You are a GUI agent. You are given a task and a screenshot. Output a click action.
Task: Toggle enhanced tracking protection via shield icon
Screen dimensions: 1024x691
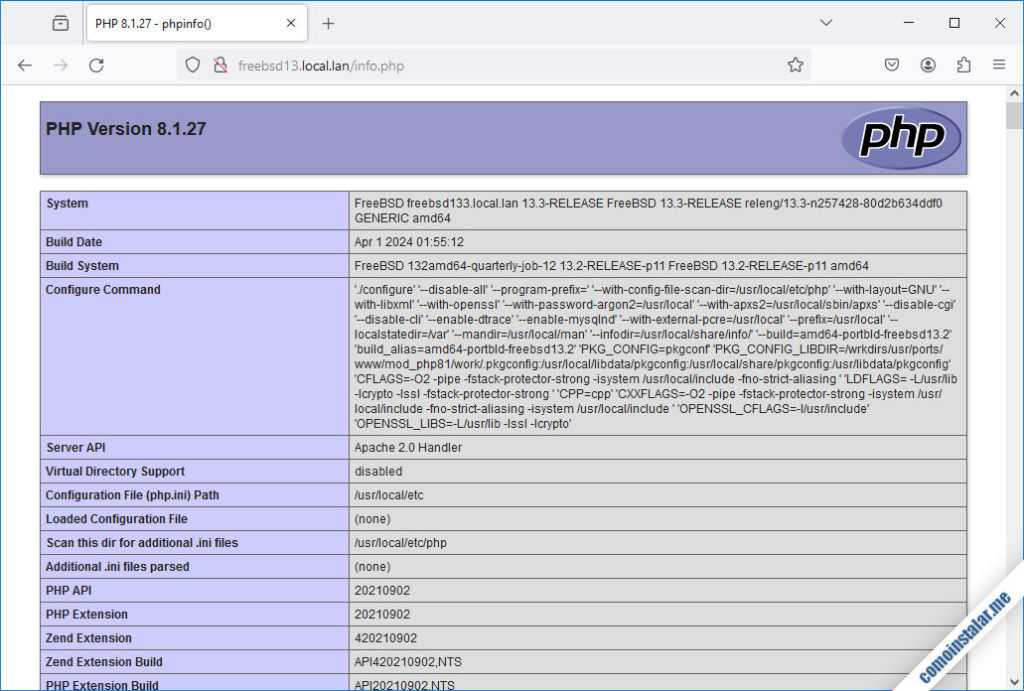(x=191, y=64)
